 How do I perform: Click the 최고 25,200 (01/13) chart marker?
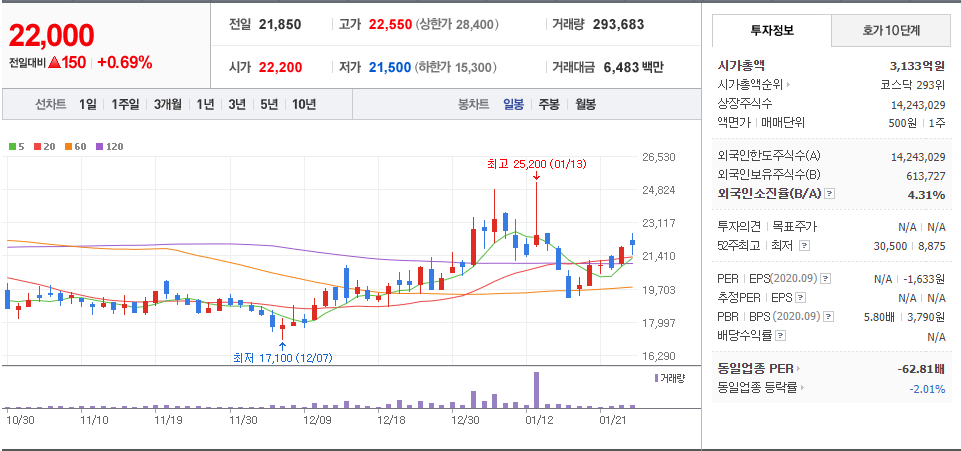pos(537,164)
